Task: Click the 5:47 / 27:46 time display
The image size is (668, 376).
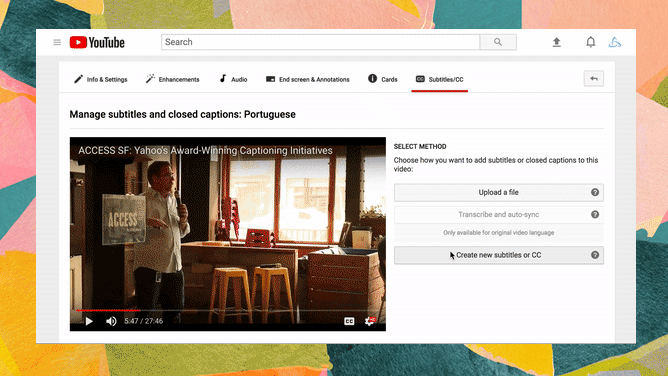Action: pyautogui.click(x=144, y=321)
